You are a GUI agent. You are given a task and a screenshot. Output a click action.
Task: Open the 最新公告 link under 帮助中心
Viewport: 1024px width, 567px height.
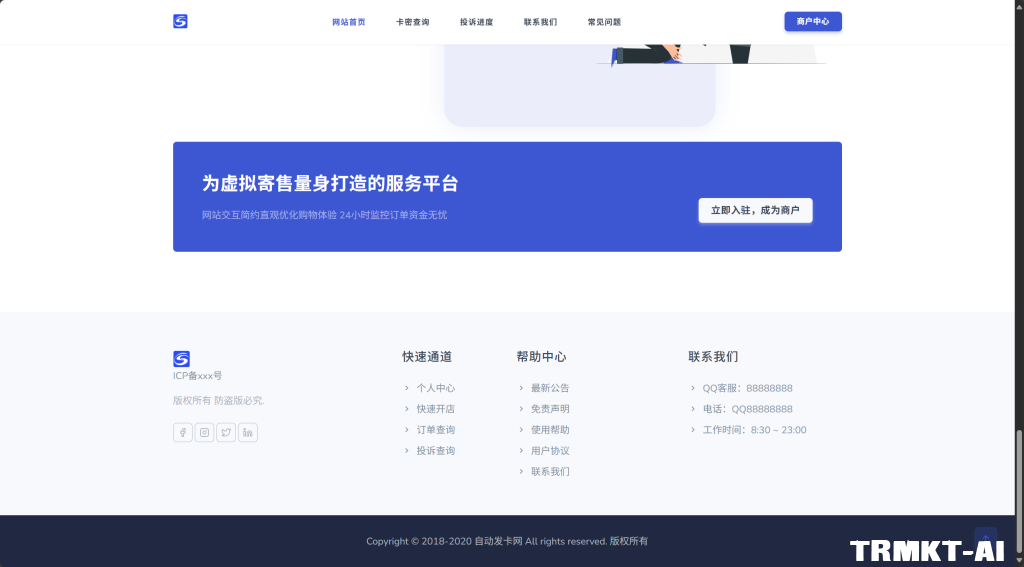point(550,388)
